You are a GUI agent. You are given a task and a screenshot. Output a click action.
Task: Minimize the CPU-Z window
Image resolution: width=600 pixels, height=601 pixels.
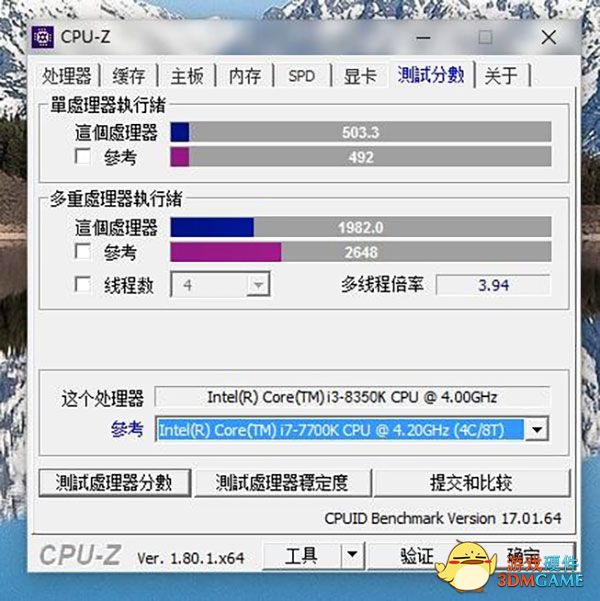tap(423, 38)
